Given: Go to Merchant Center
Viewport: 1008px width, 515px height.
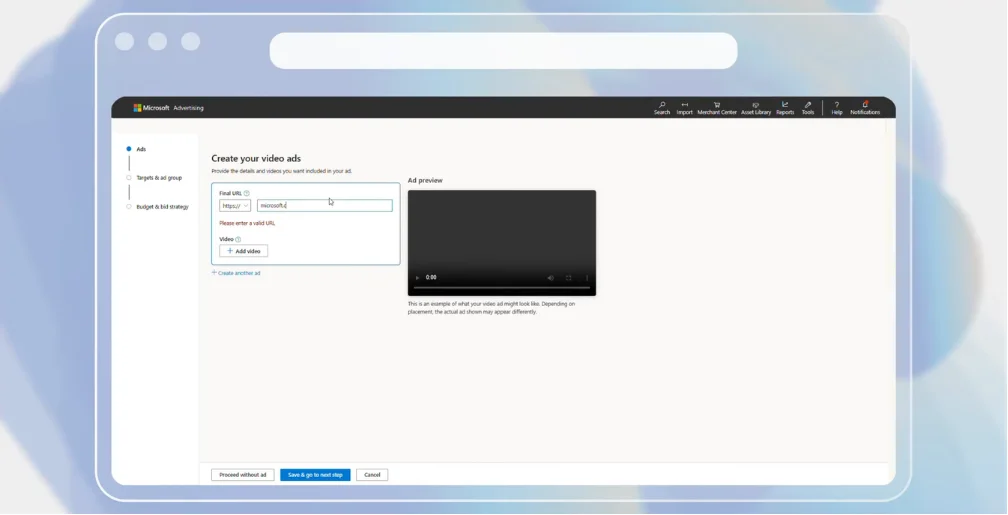Looking at the screenshot, I should (x=717, y=108).
